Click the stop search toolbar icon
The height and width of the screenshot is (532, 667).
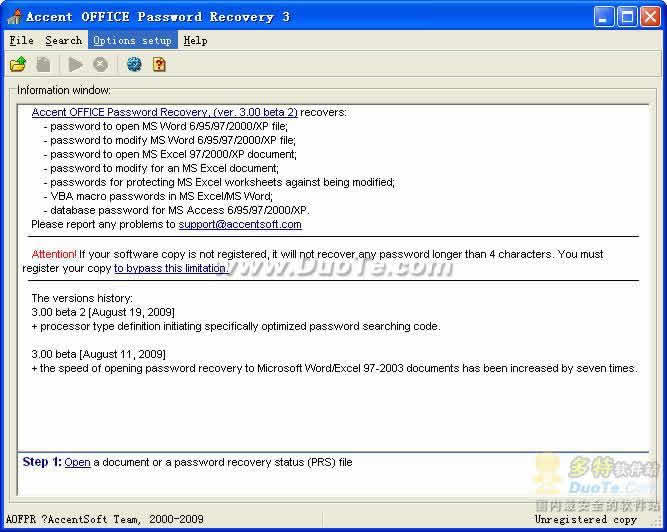tap(100, 65)
